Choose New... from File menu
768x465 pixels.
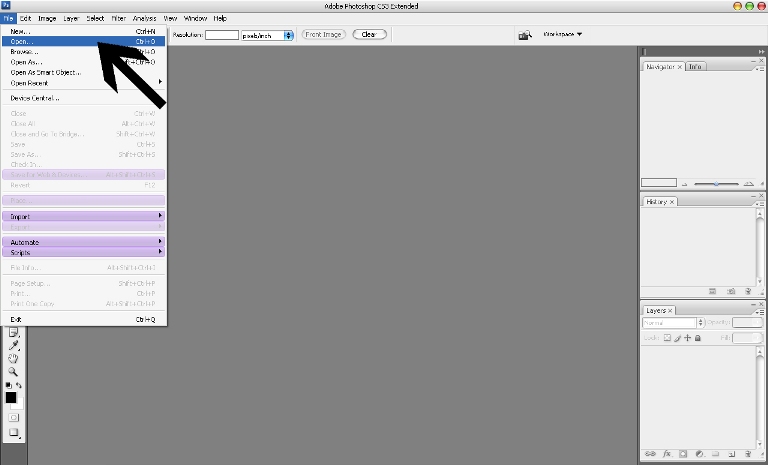pos(83,31)
